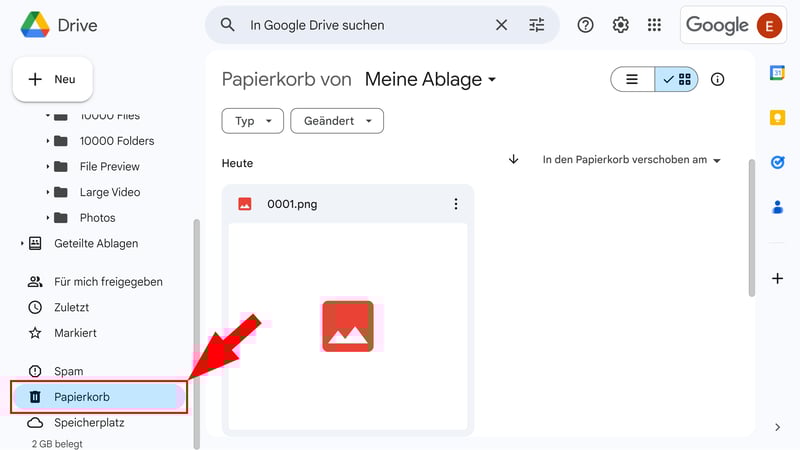Open the Google apps grid icon

point(654,25)
